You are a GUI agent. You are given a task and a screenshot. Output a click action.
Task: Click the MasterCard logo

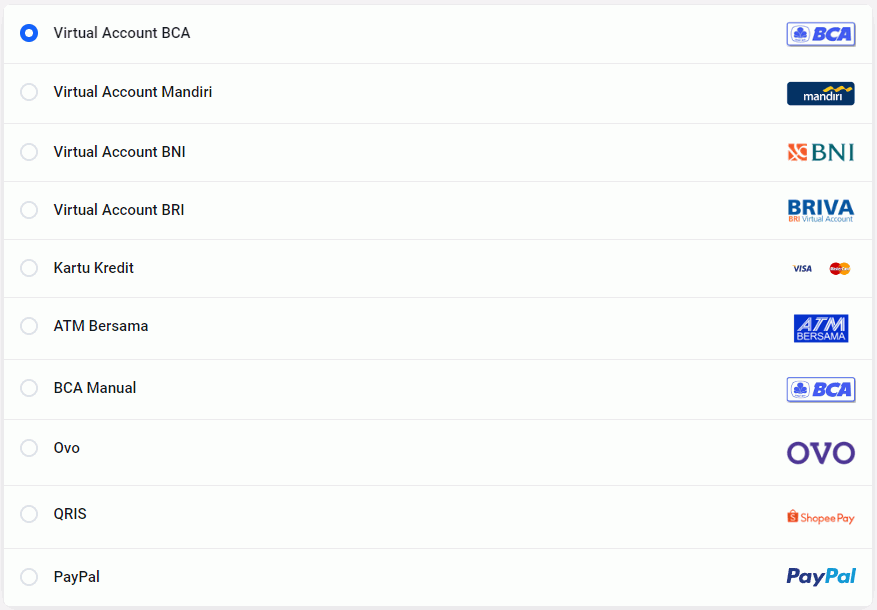tap(839, 268)
